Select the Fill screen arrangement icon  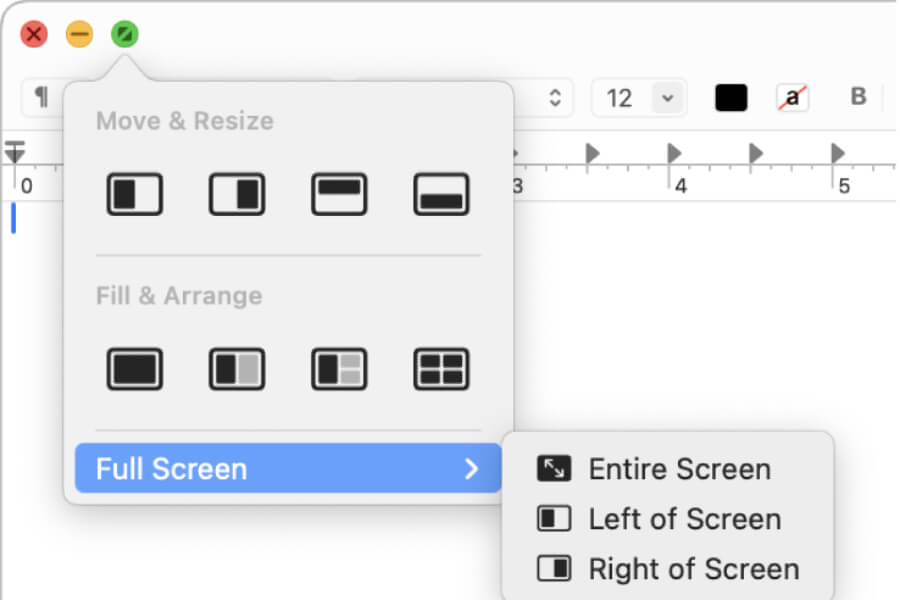134,368
